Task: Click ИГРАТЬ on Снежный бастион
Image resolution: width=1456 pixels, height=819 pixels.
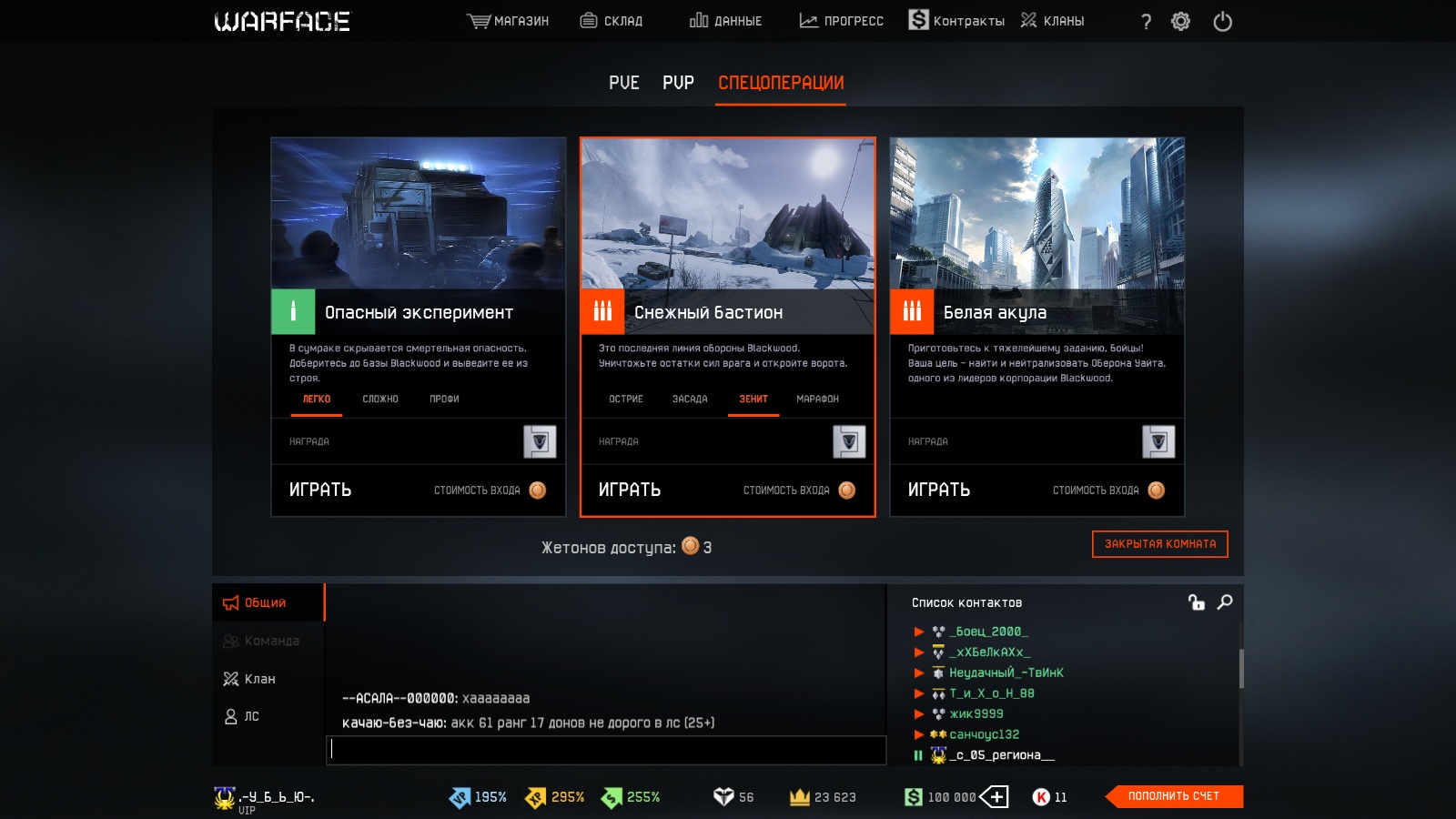Action: [x=630, y=490]
